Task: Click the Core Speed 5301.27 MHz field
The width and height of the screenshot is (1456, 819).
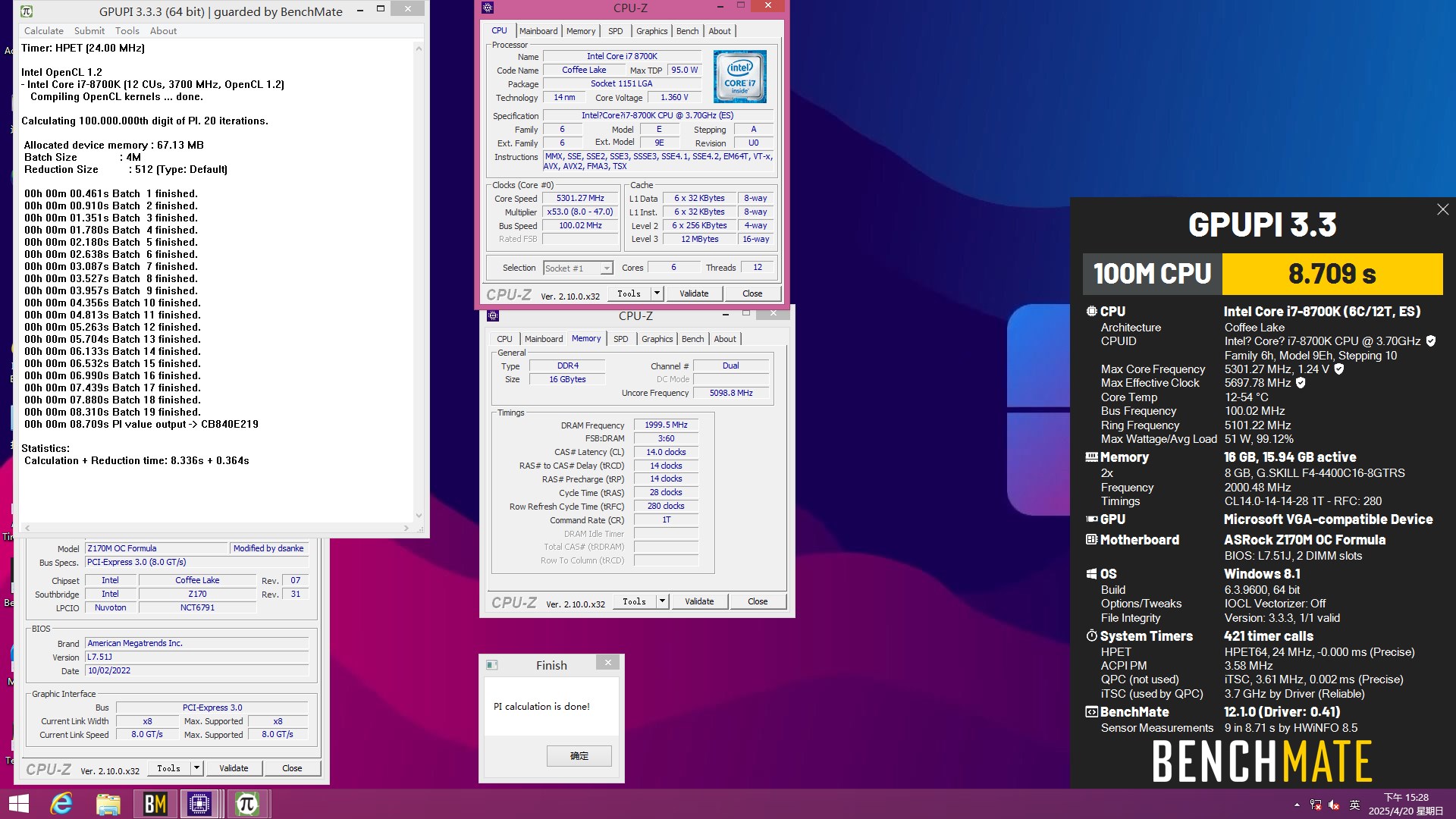Action: click(x=580, y=199)
